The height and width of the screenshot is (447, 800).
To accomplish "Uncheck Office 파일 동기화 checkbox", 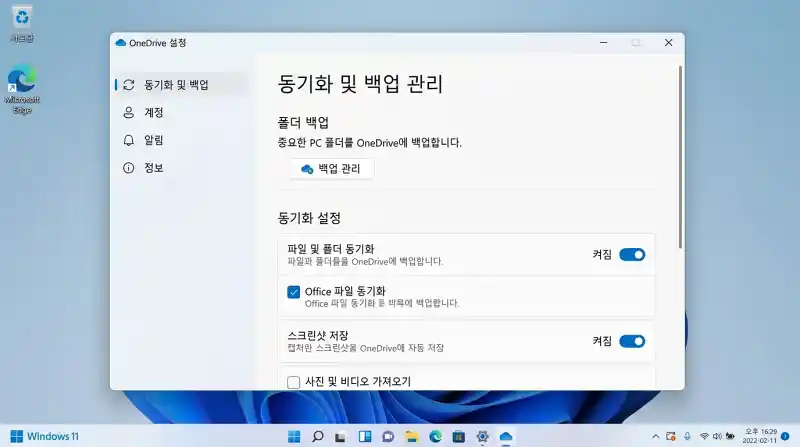I will point(293,292).
